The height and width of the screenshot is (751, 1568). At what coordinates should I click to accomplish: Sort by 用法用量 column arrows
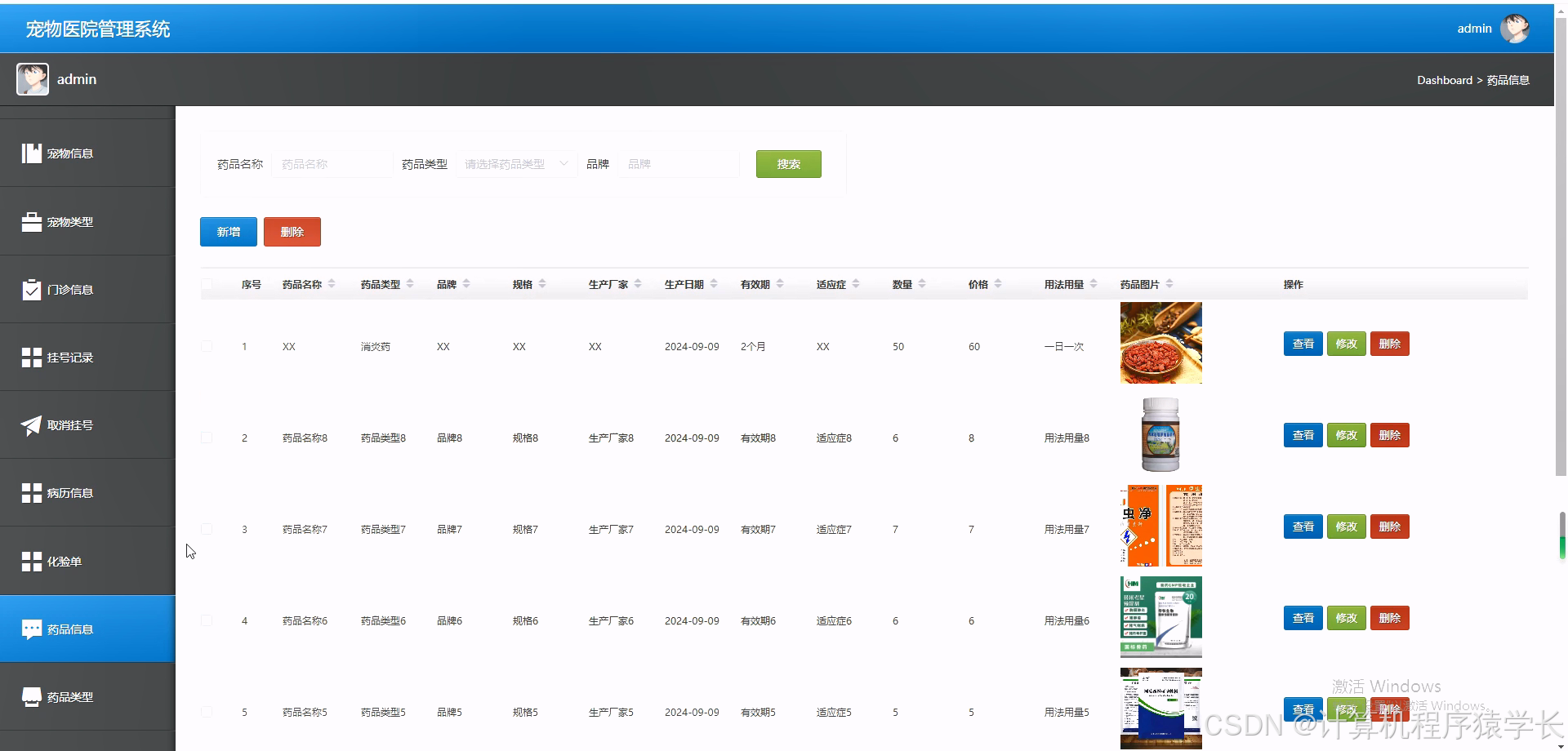[1094, 284]
